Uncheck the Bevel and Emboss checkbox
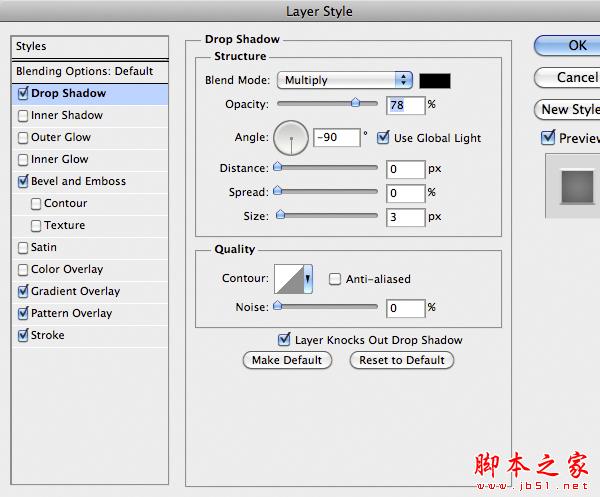This screenshot has height=497, width=600. pyautogui.click(x=23, y=181)
